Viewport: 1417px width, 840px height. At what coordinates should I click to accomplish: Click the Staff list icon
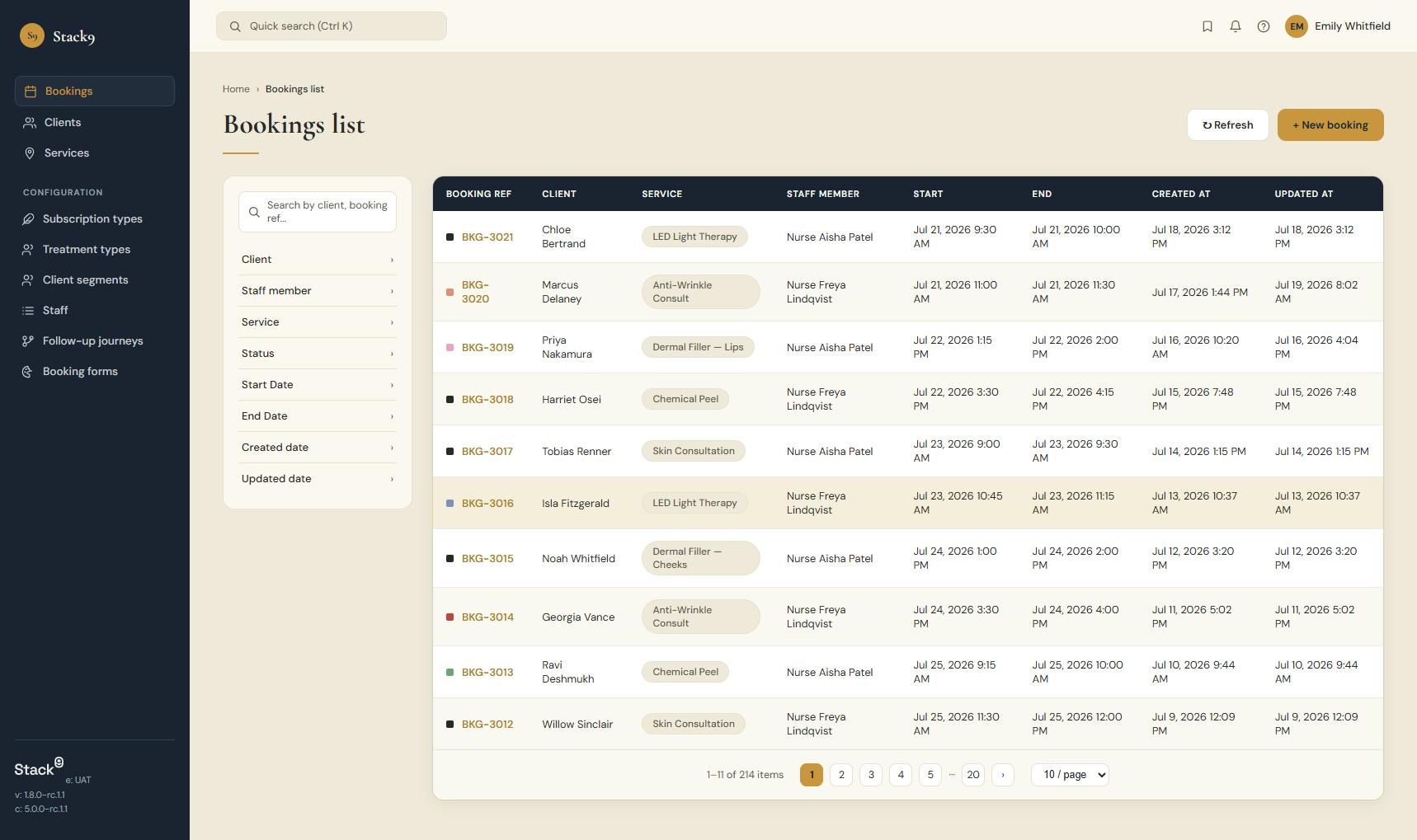[x=28, y=311]
